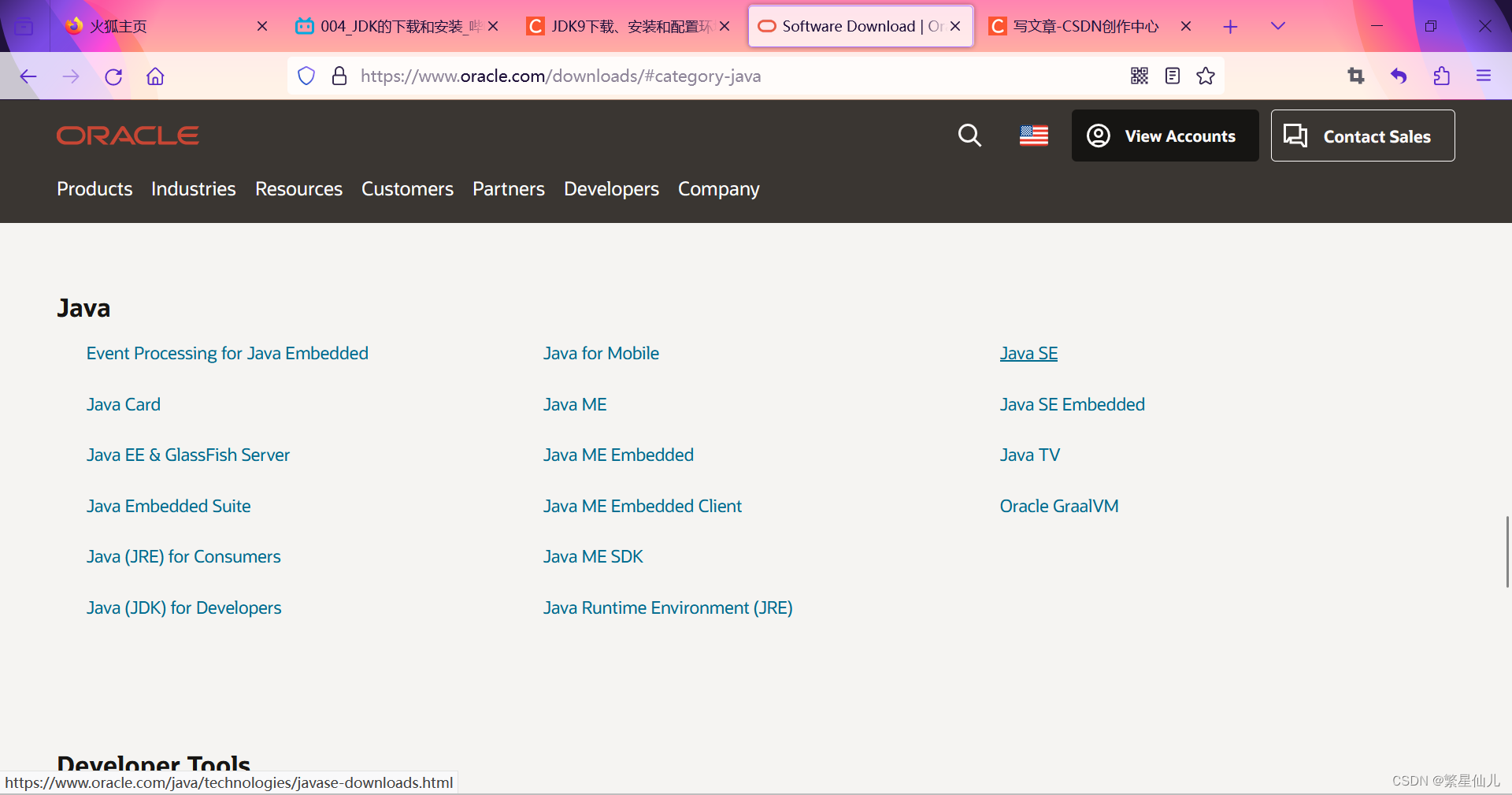
Task: Open the Java ME SDK link
Action: [593, 556]
